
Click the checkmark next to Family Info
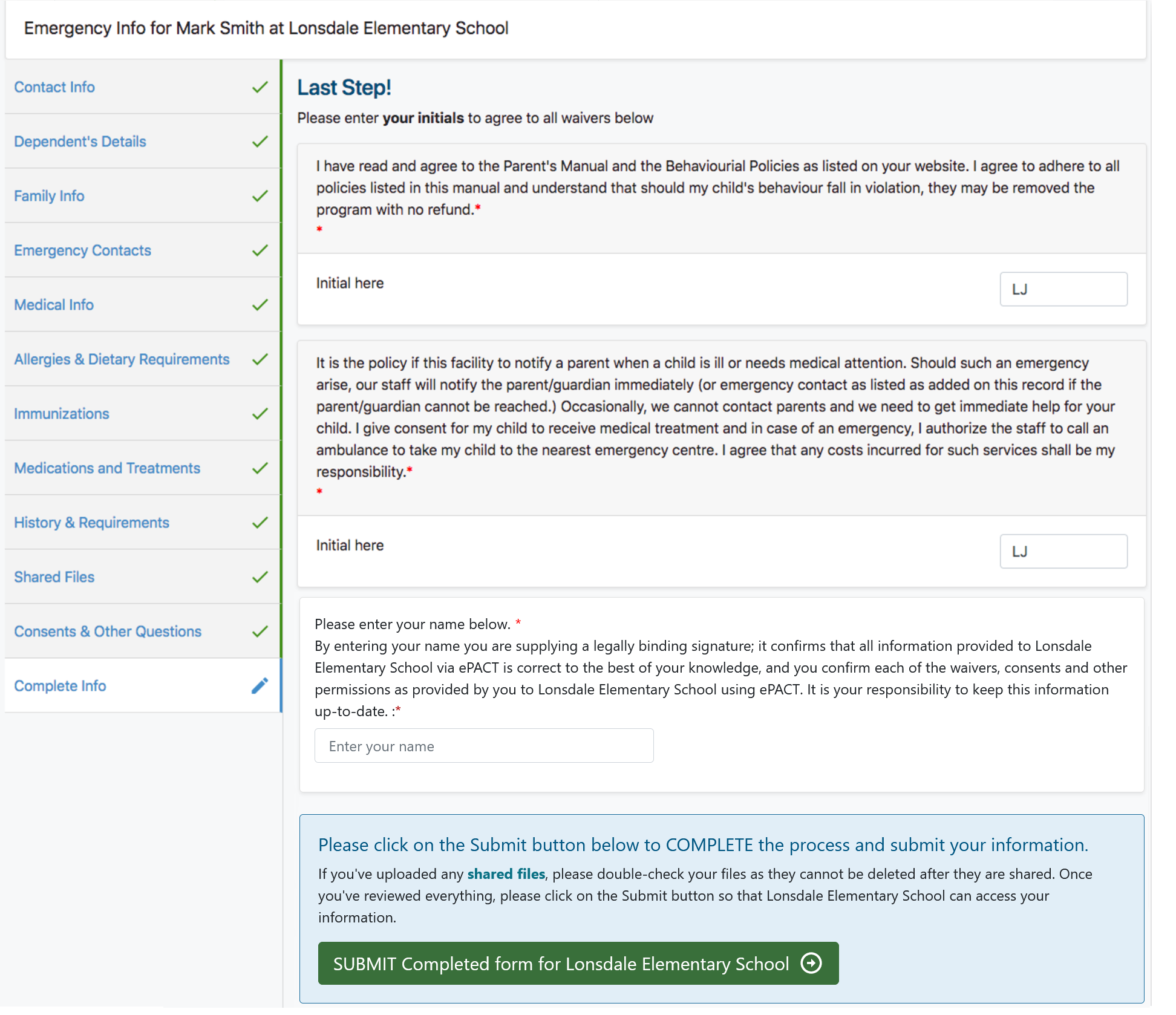pos(260,196)
